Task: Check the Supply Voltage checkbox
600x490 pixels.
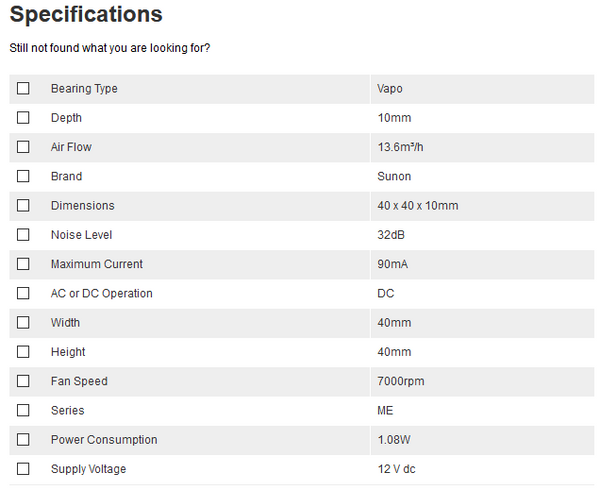Action: coord(23,469)
